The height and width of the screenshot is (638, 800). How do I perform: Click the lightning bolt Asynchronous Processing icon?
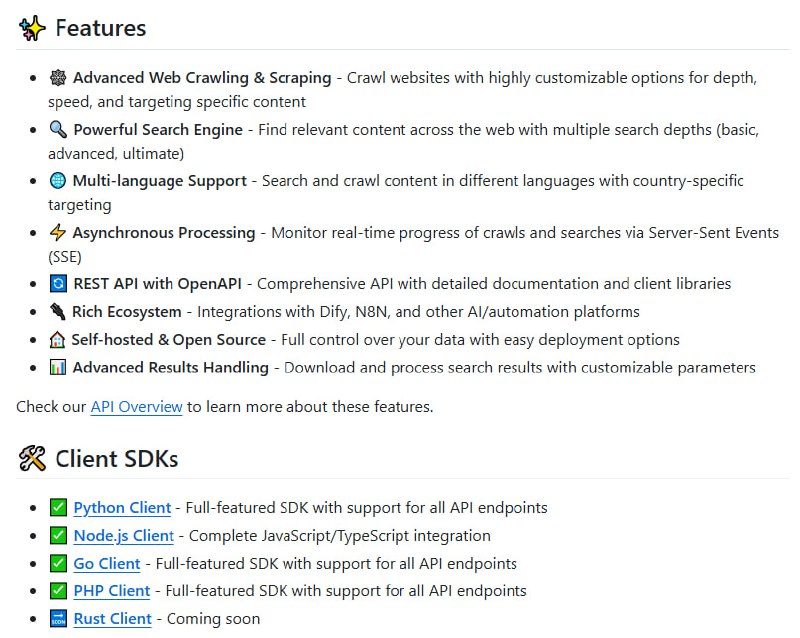58,234
